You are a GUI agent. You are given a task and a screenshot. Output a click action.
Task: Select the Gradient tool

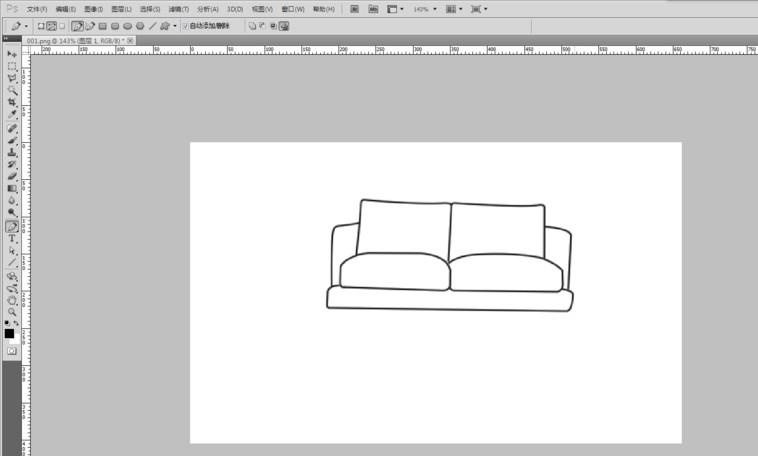click(x=12, y=189)
